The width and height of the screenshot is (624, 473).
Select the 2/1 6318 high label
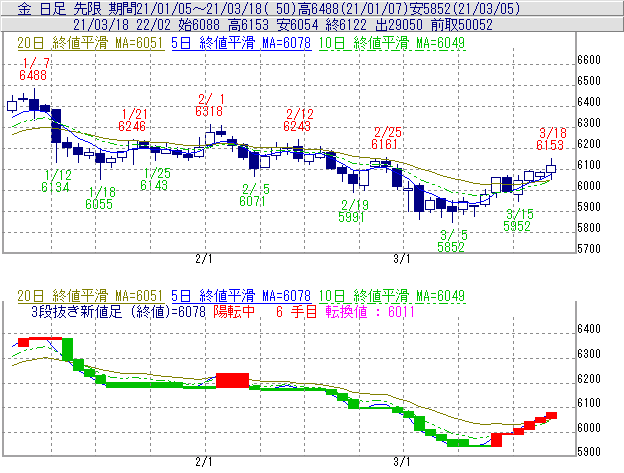(x=209, y=105)
